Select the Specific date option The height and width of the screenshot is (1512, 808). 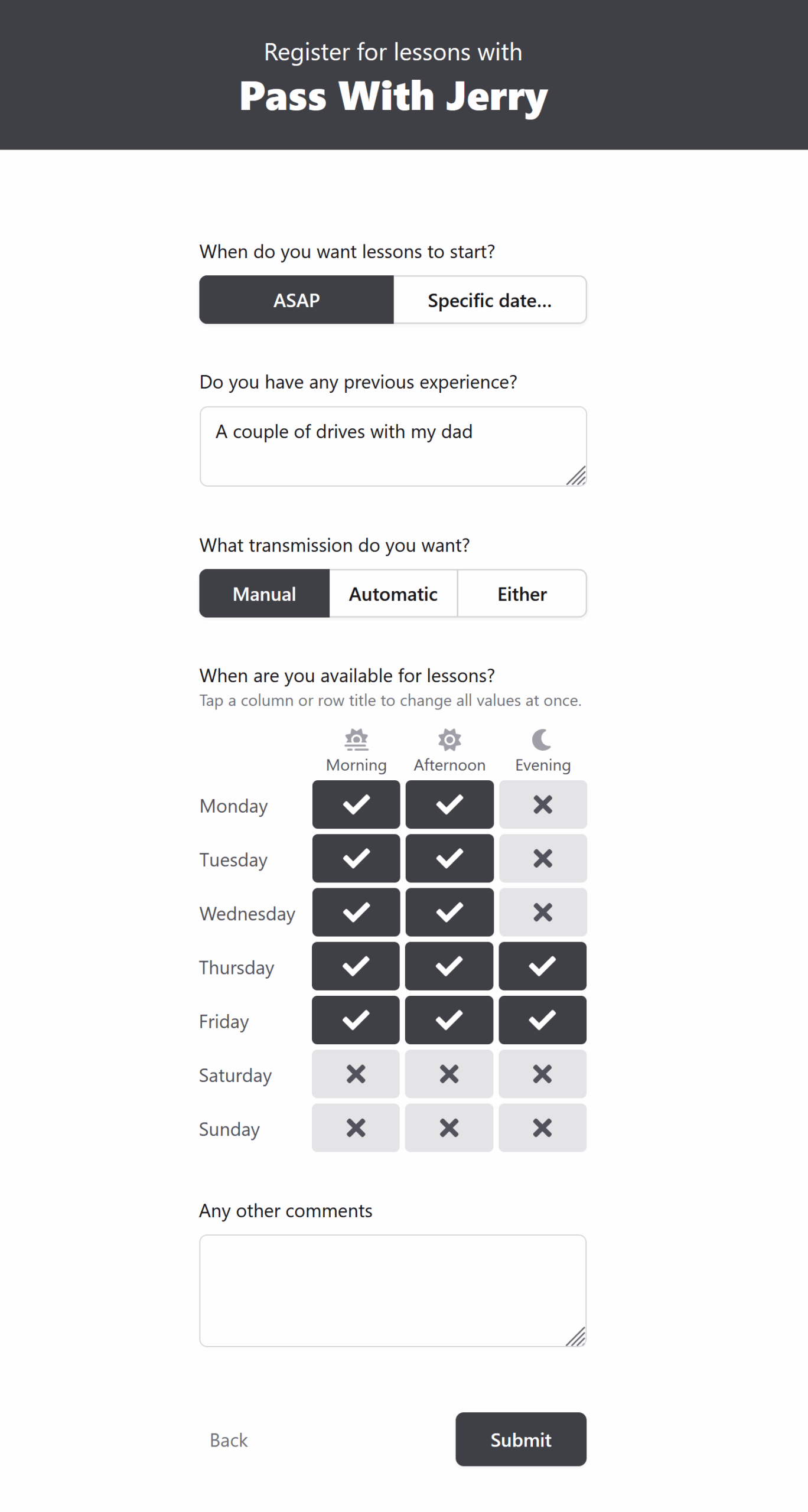(x=490, y=300)
